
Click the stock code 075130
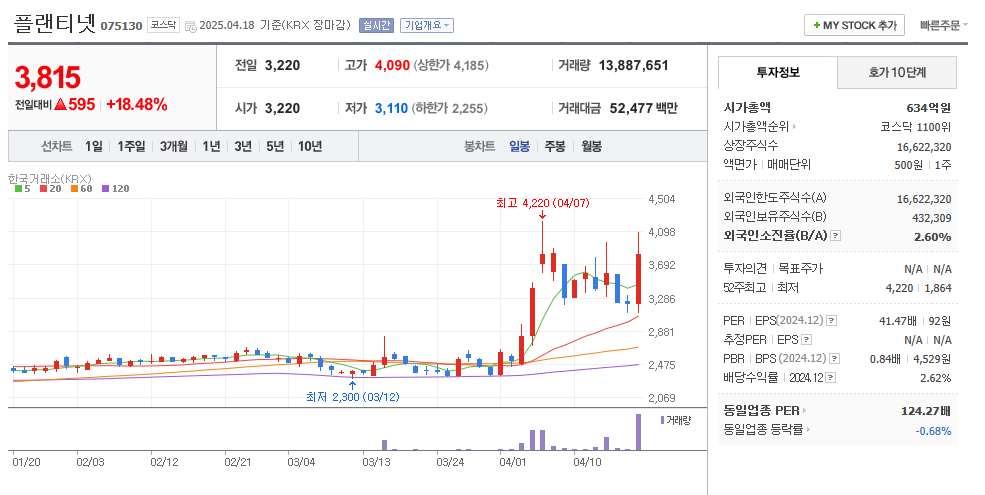point(121,26)
